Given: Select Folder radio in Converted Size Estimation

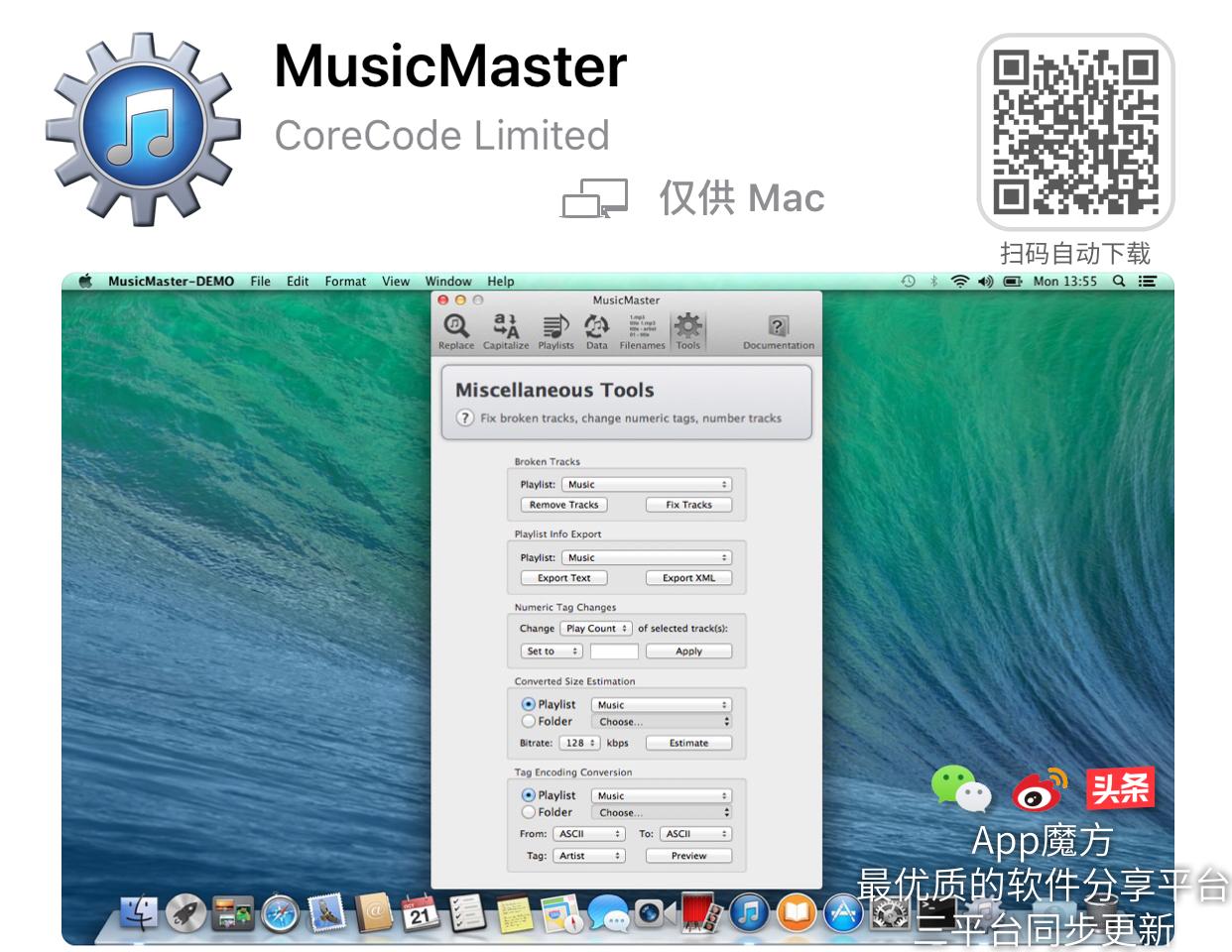Looking at the screenshot, I should [528, 721].
